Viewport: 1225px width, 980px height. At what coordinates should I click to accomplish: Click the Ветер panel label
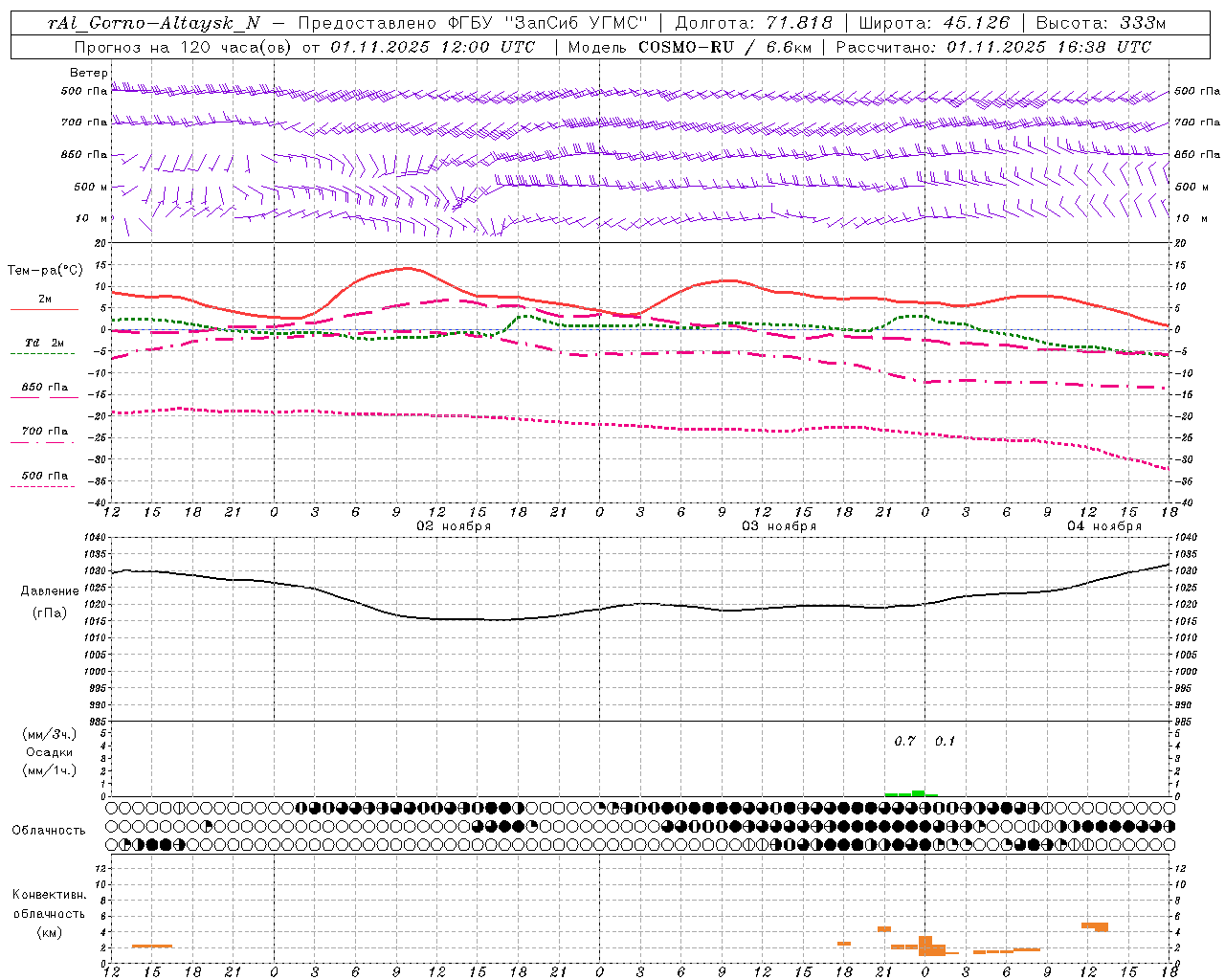89,73
